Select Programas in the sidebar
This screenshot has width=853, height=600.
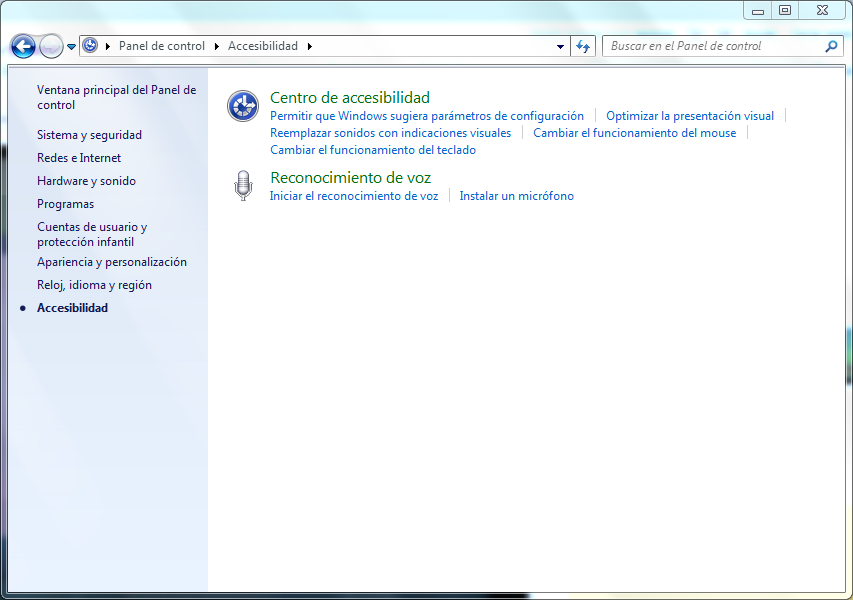(65, 204)
